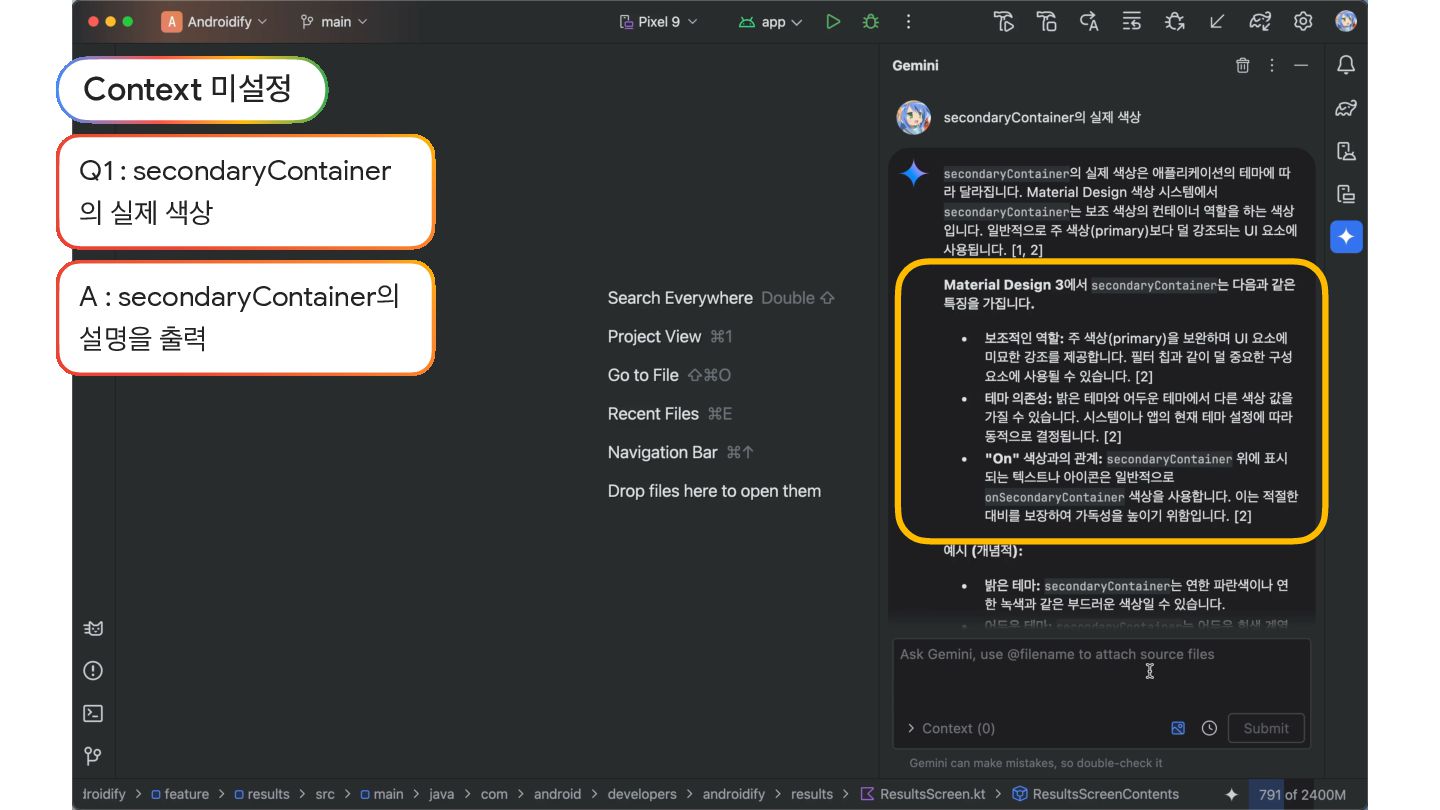Click the Submit button in Gemini panel

(1266, 728)
